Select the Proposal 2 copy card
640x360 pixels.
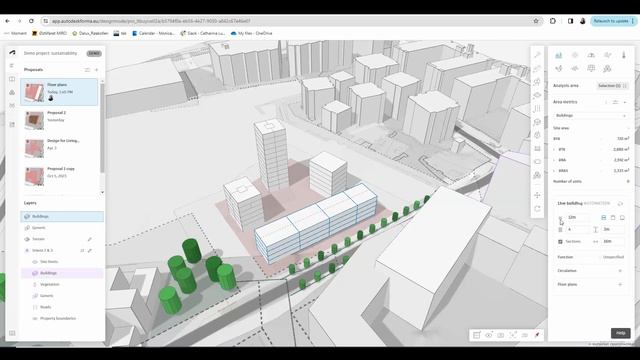coord(59,176)
